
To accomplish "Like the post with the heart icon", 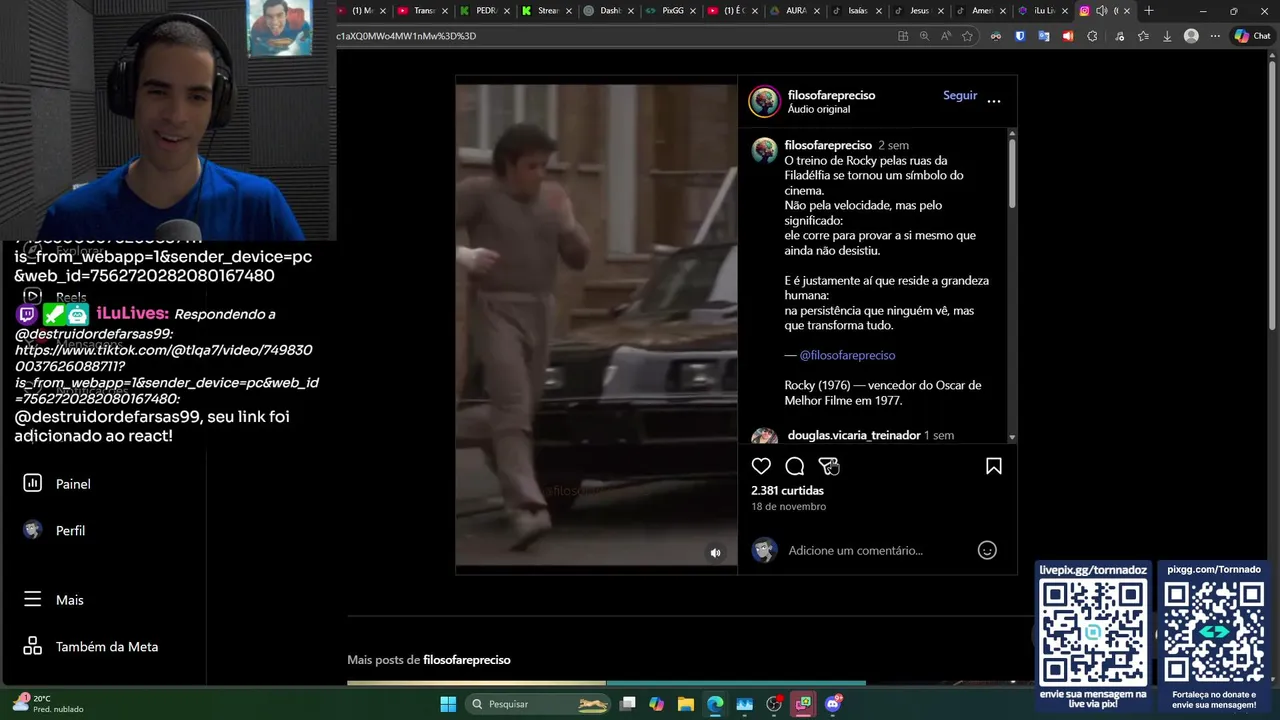I will (x=761, y=466).
